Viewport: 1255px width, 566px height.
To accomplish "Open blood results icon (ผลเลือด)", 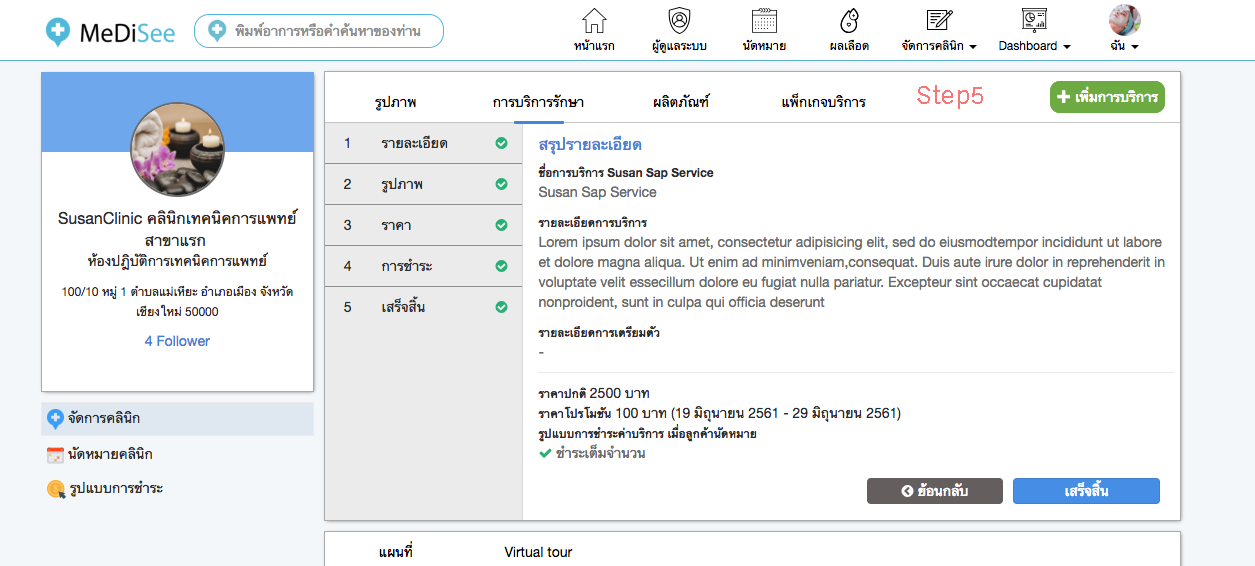I will tap(849, 21).
